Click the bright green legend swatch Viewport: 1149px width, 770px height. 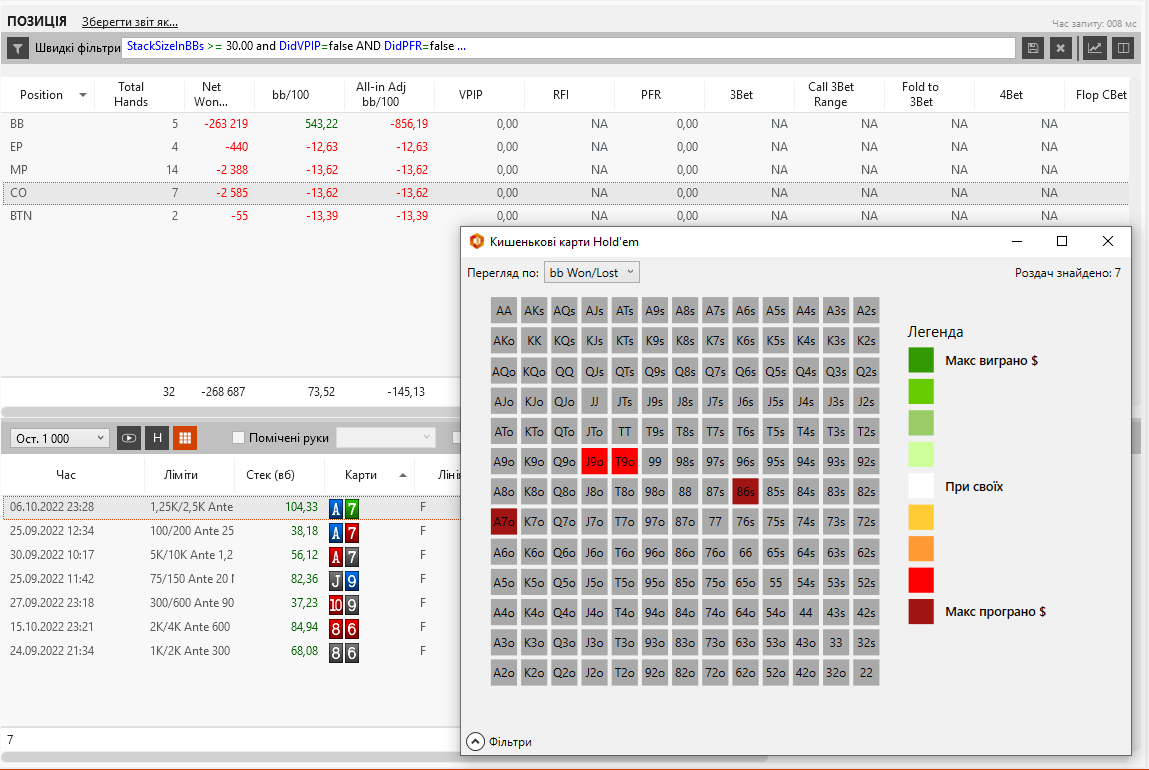[x=921, y=392]
